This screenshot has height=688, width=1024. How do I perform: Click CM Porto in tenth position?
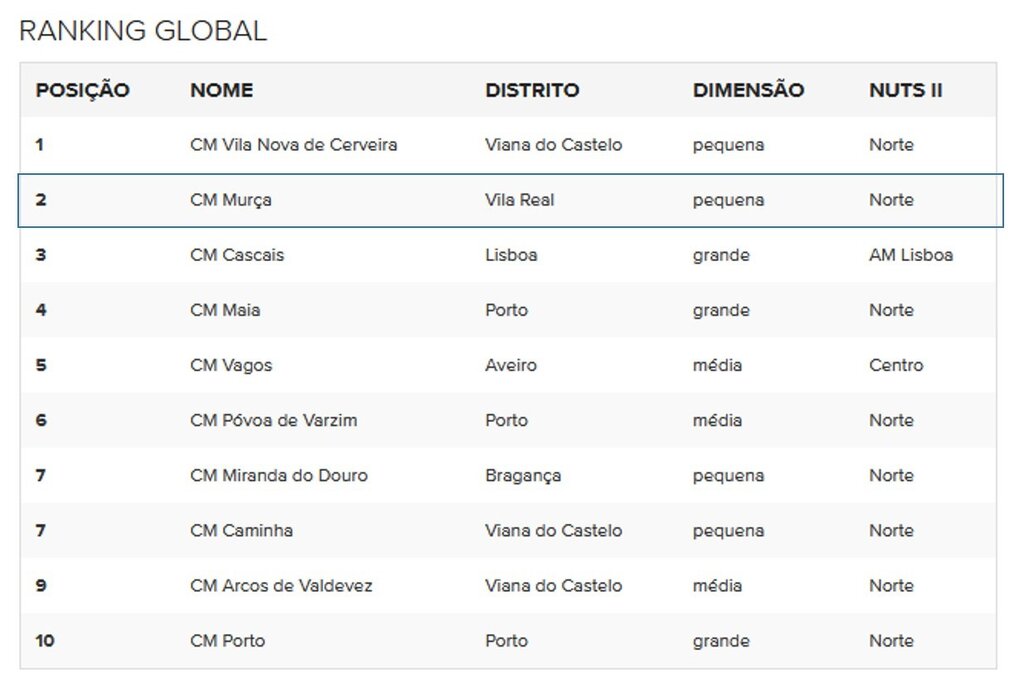click(x=227, y=640)
